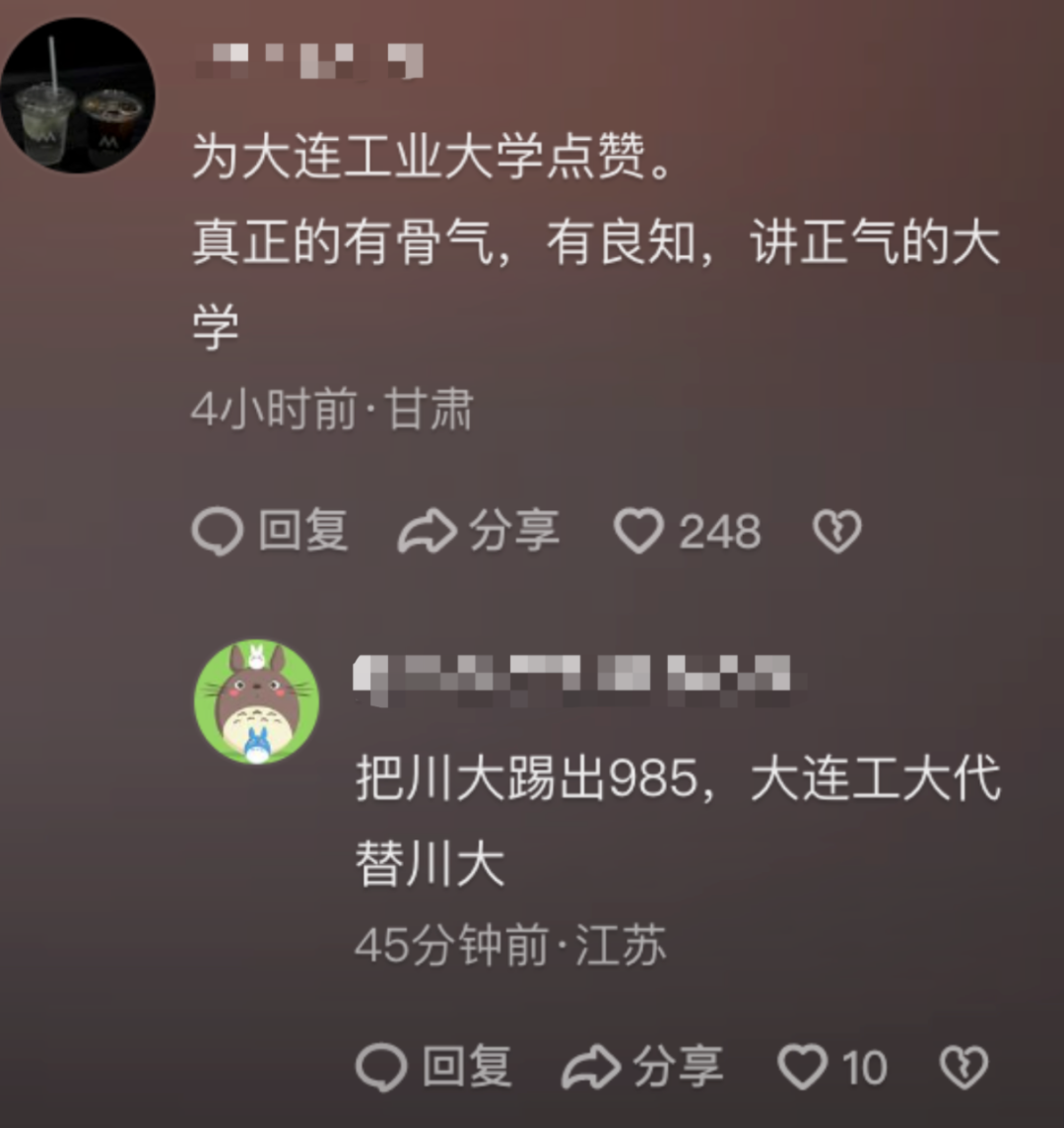This screenshot has width=1064, height=1128.
Task: Open the Totoro avatar profile
Action: click(257, 701)
